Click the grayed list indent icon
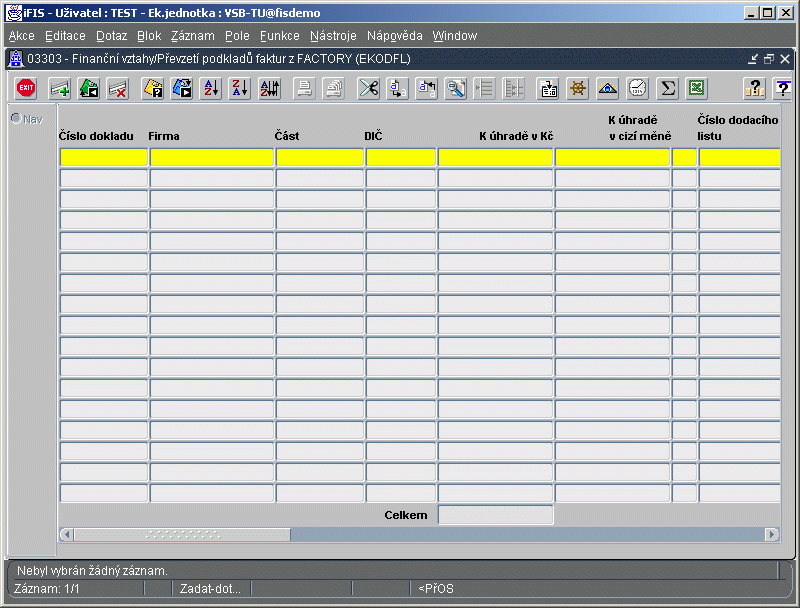The width and height of the screenshot is (800, 608). point(484,88)
